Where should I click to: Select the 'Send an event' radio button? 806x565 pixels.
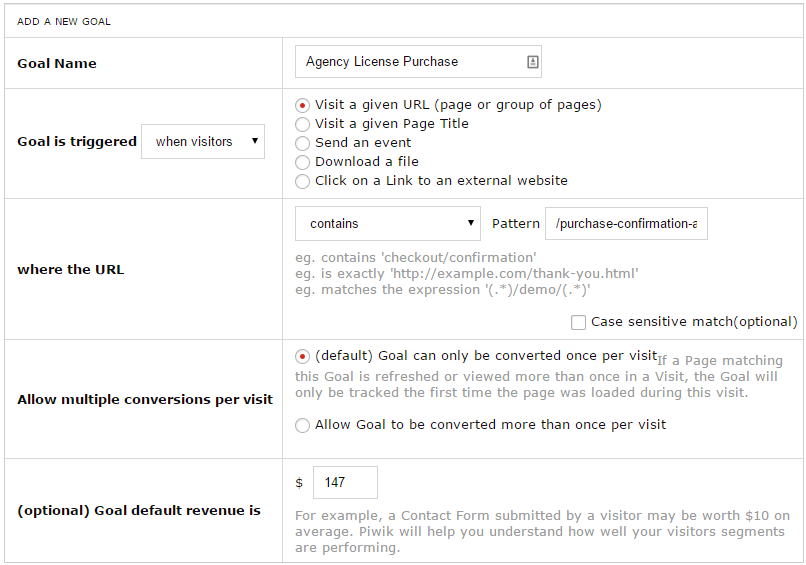pyautogui.click(x=303, y=143)
